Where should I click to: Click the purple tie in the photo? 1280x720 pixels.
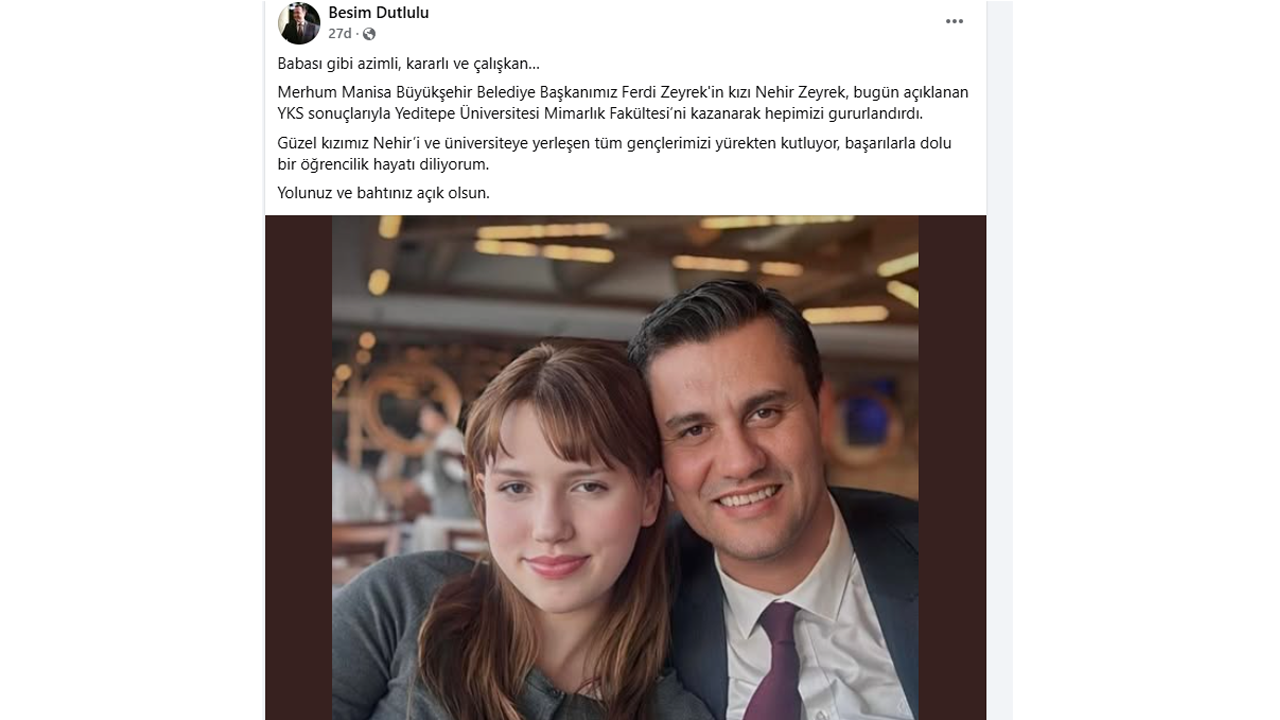(x=778, y=662)
